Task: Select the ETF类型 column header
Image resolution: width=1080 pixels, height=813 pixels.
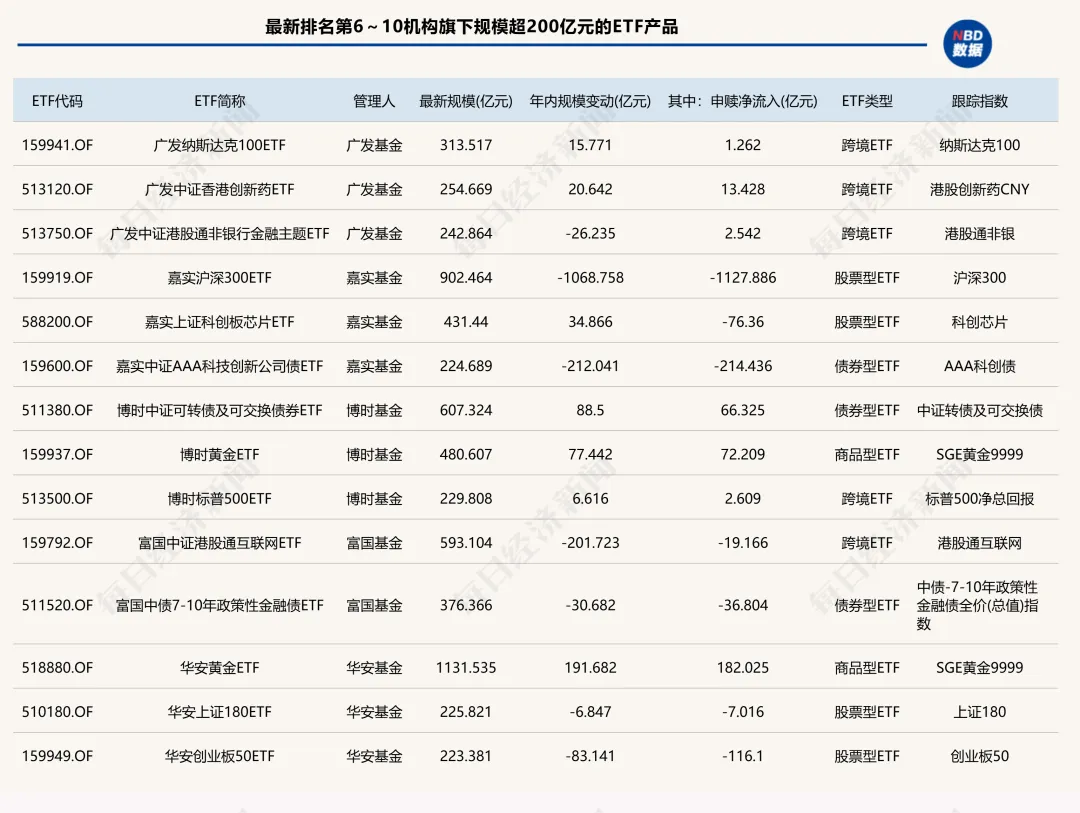Action: [867, 101]
